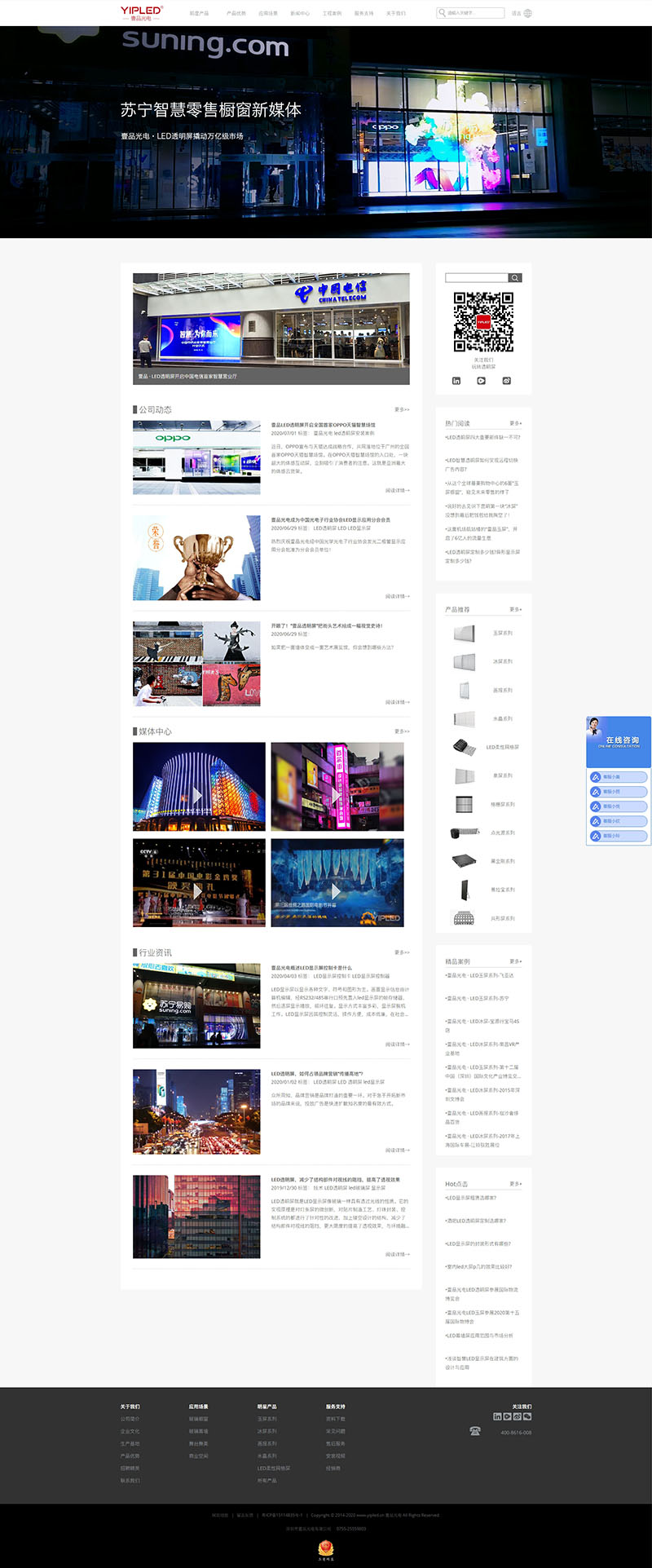Viewport: 652px width, 1568px height.
Task: Play the CCTV Golden Rooster awards video
Action: [198, 892]
